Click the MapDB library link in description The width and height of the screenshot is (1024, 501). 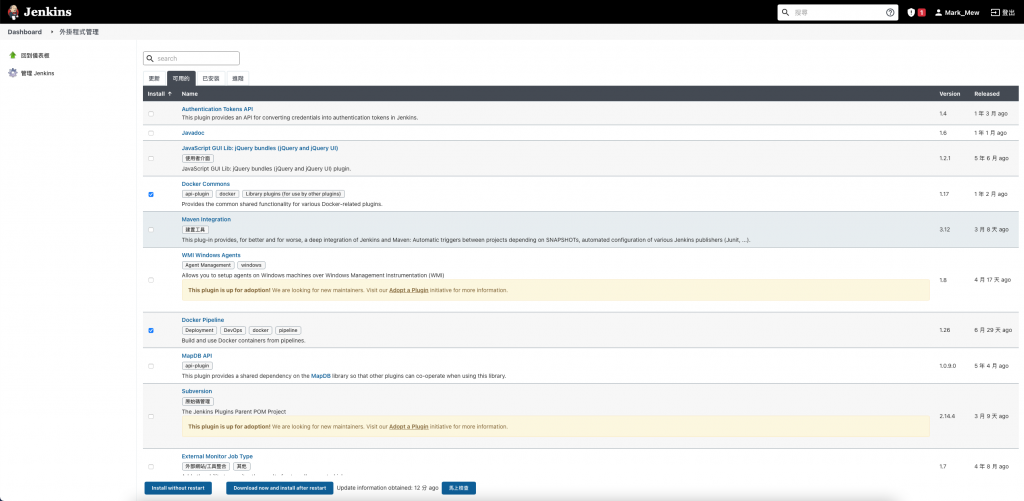(321, 376)
